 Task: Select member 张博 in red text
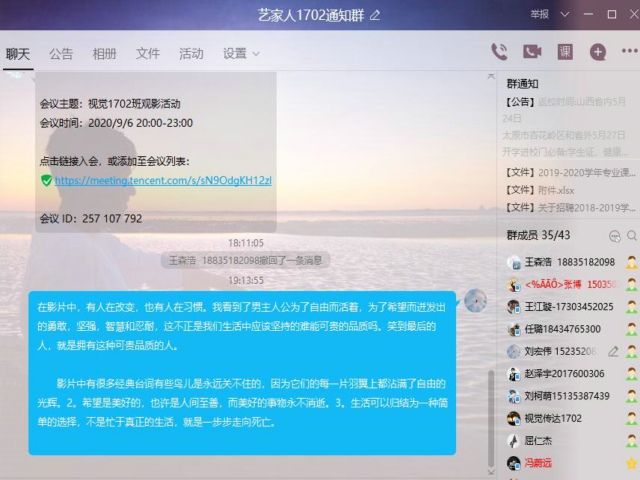tap(571, 284)
